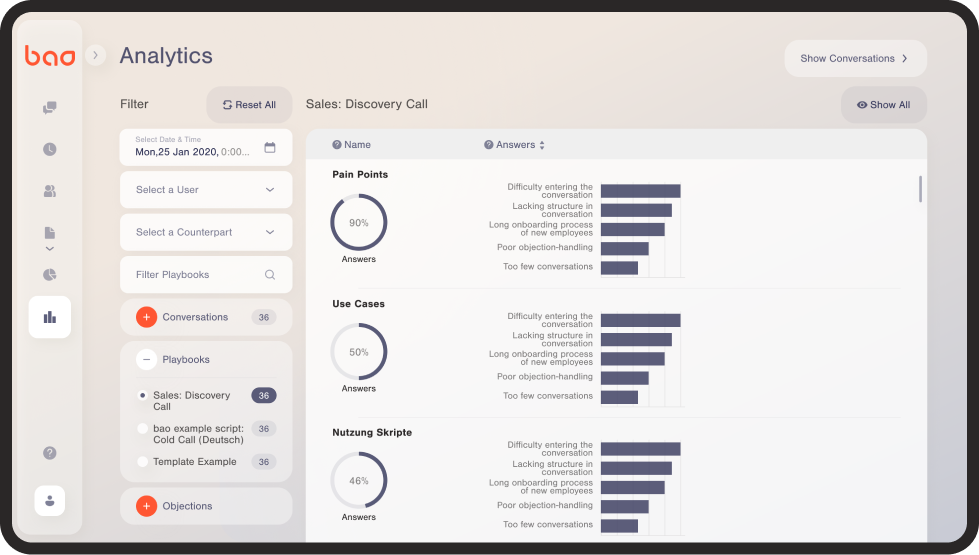The image size is (979, 555).
Task: Click the Reset All button
Action: point(249,105)
